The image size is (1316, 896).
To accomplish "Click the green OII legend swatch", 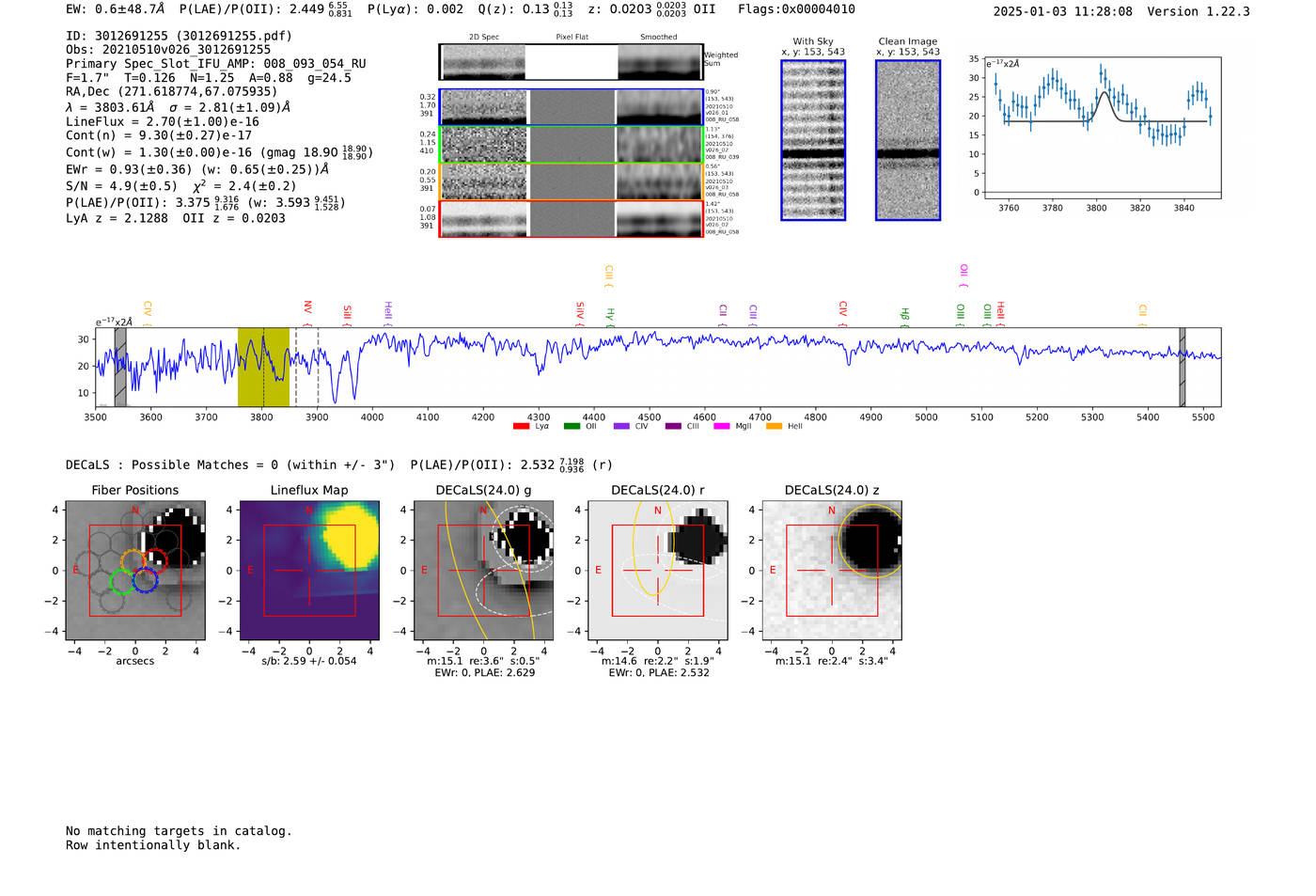I will (x=572, y=427).
